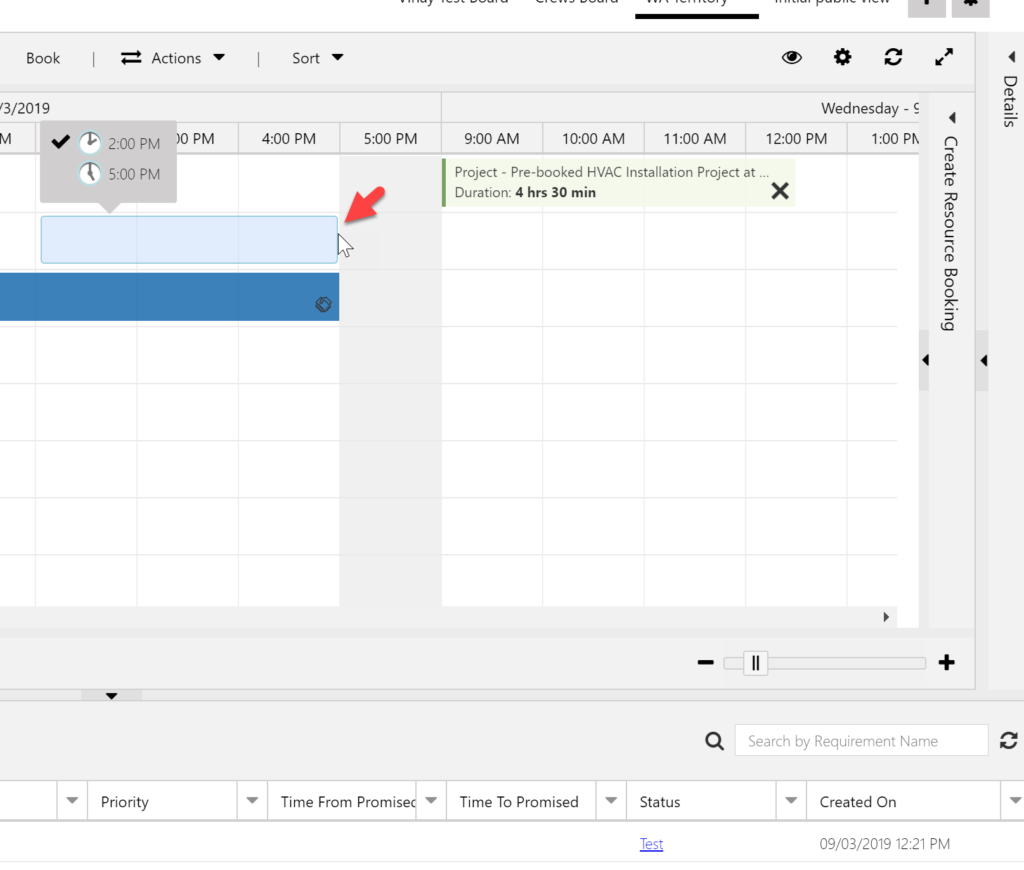Click the magnifying glass search icon
1024x870 pixels.
714,740
